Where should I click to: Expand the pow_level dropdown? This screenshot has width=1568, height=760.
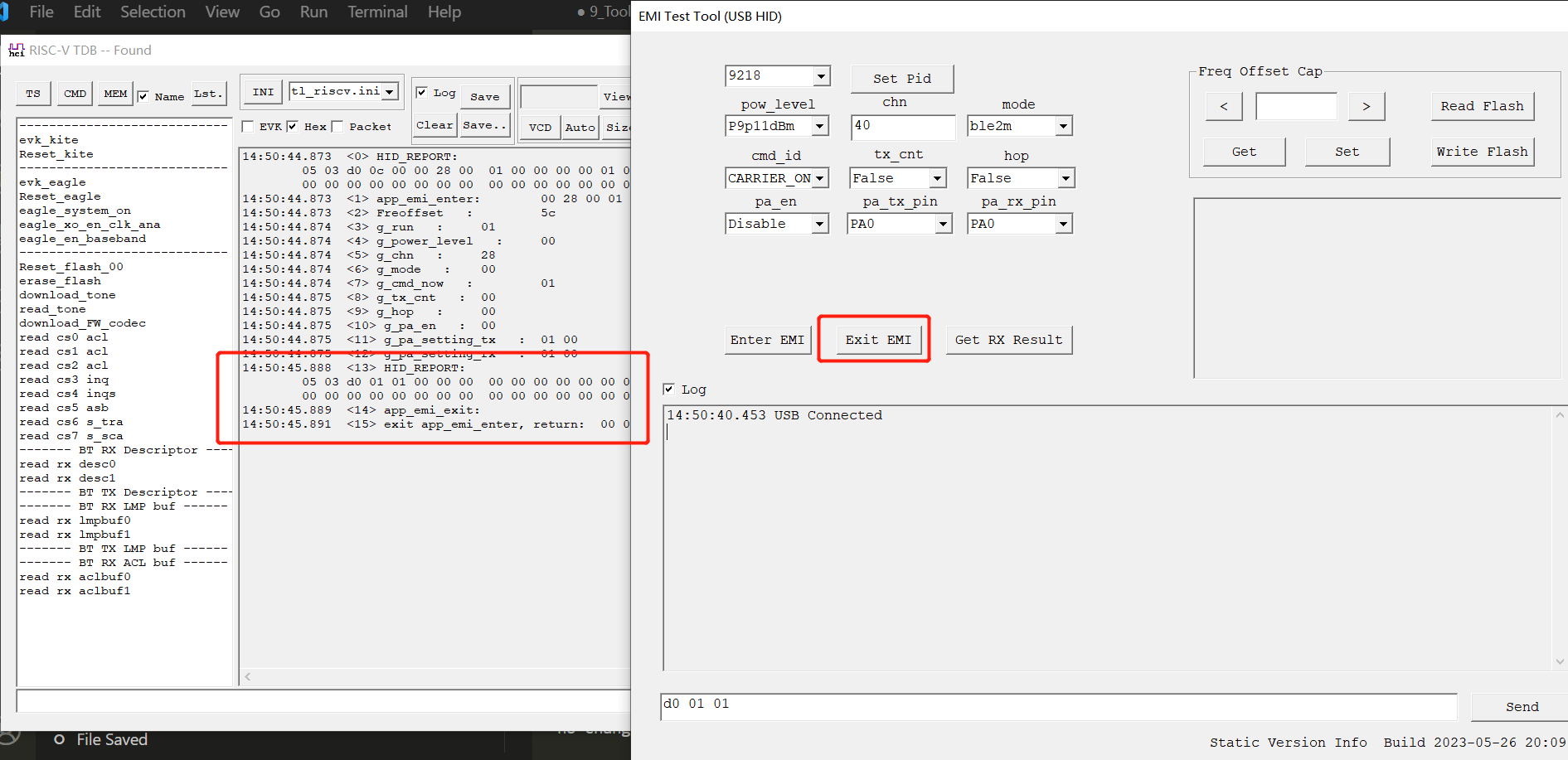click(820, 126)
